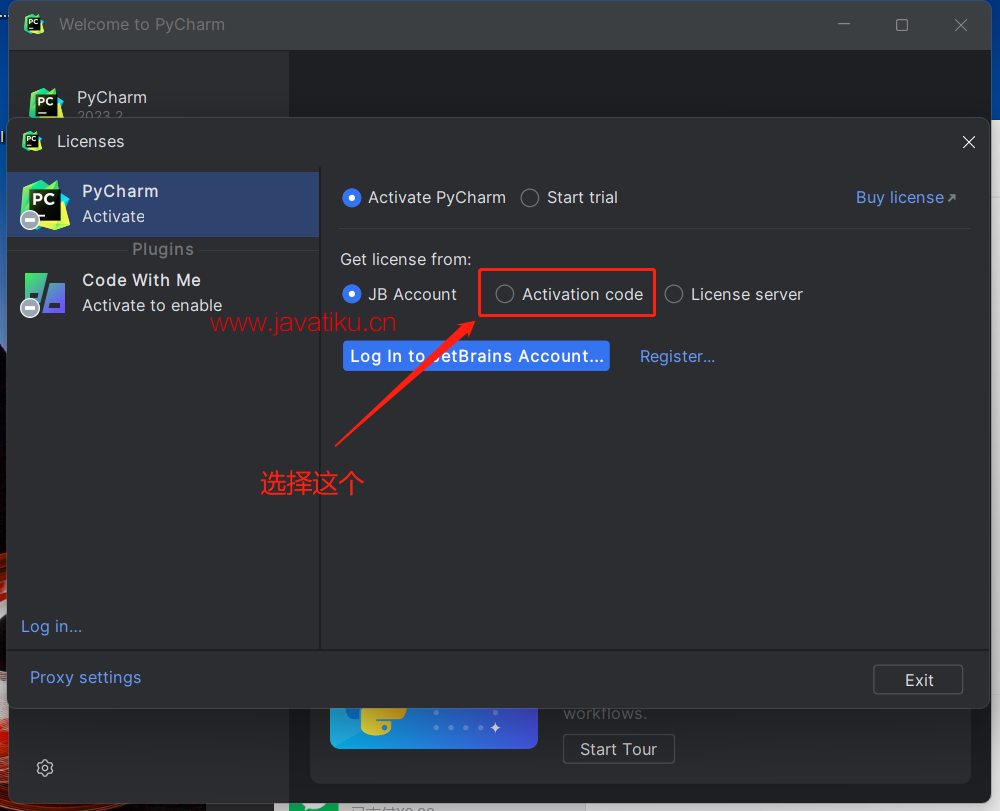1000x811 pixels.
Task: Open settings gear in Welcome window
Action: 45,768
